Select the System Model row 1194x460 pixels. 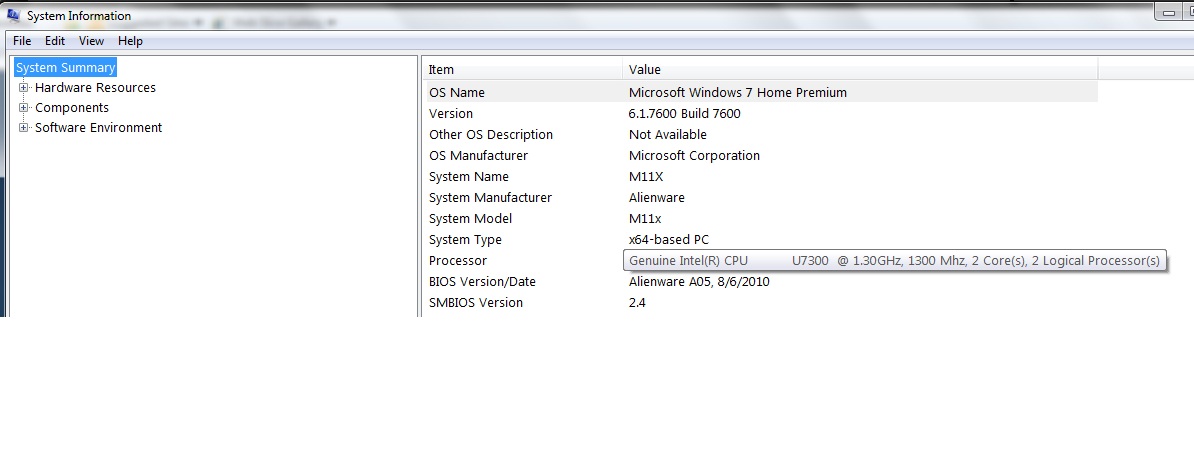[761, 219]
